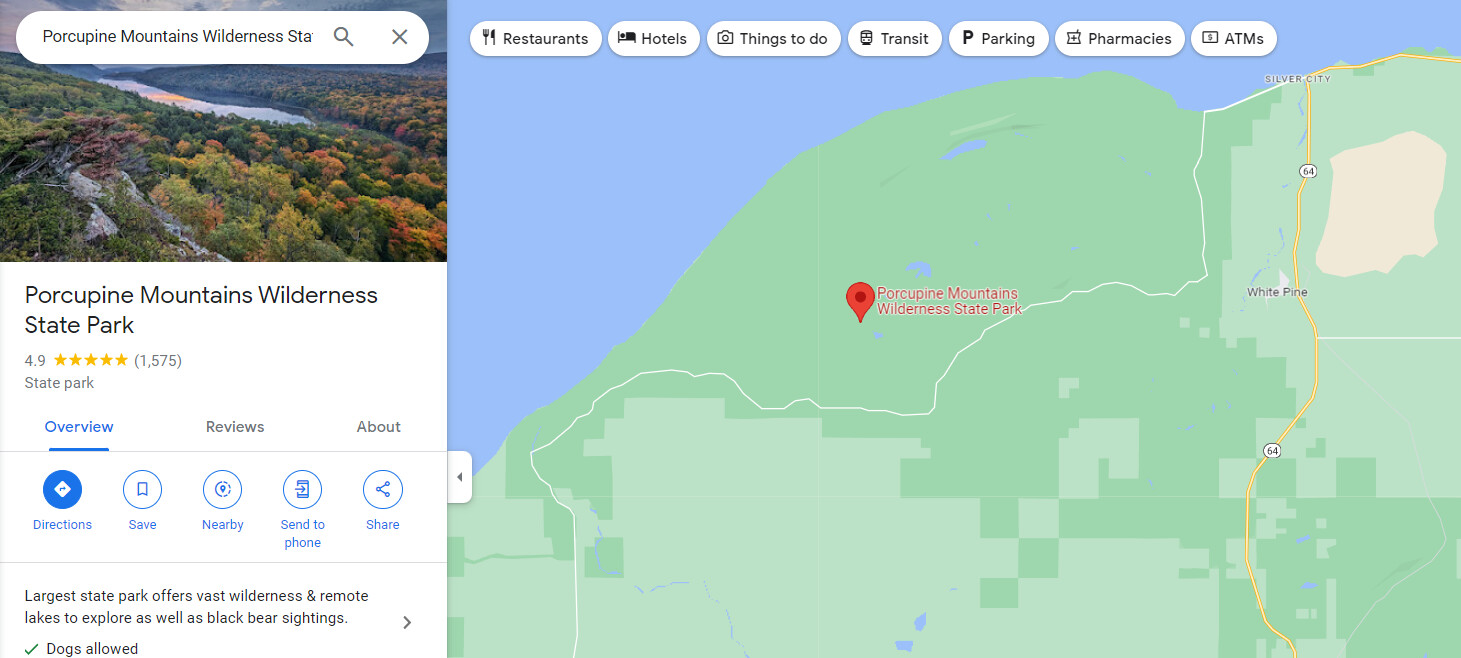Filter map by Restaurants
Image resolution: width=1461 pixels, height=658 pixels.
[535, 39]
